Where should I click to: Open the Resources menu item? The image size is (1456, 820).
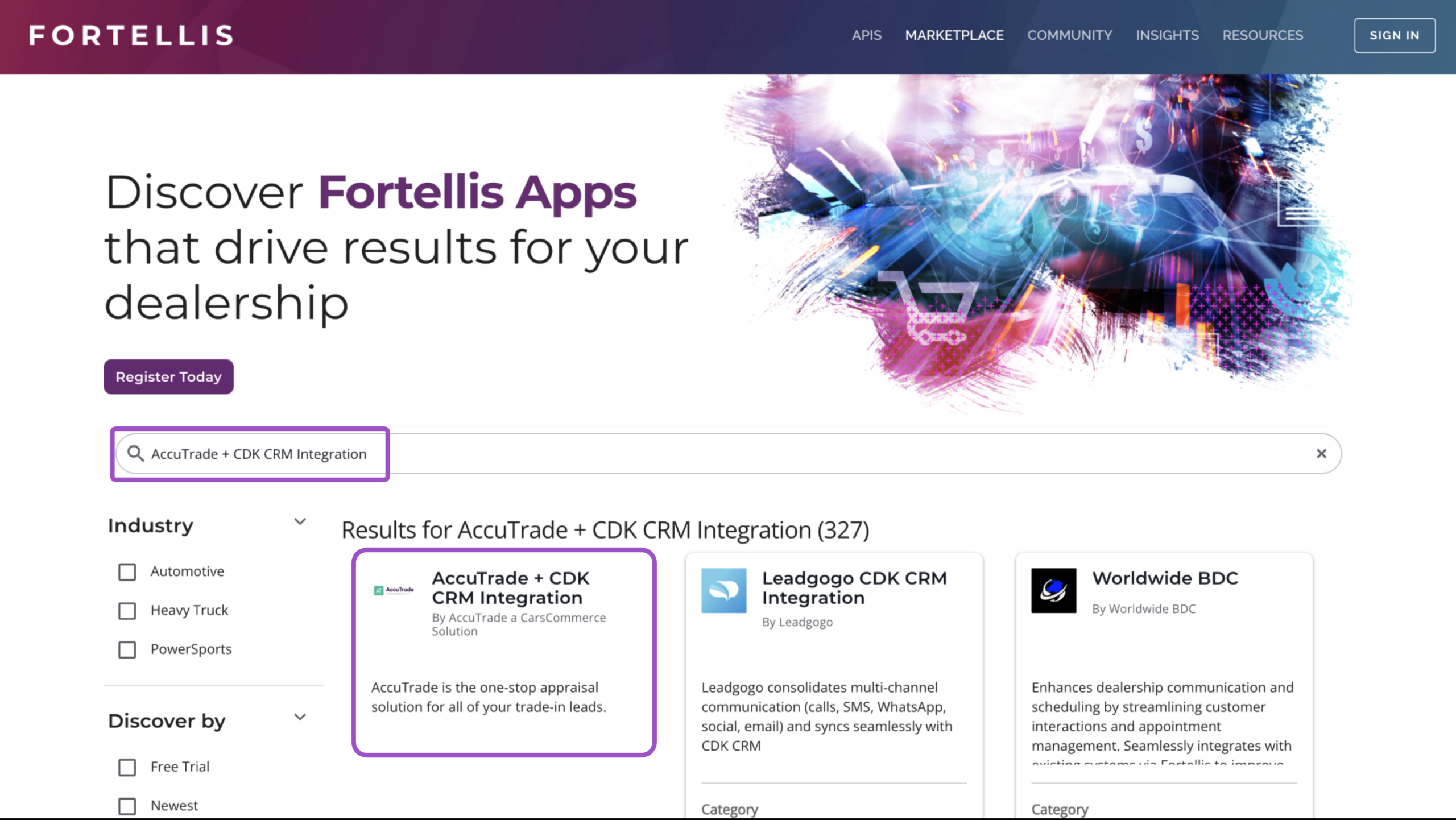coord(1262,35)
